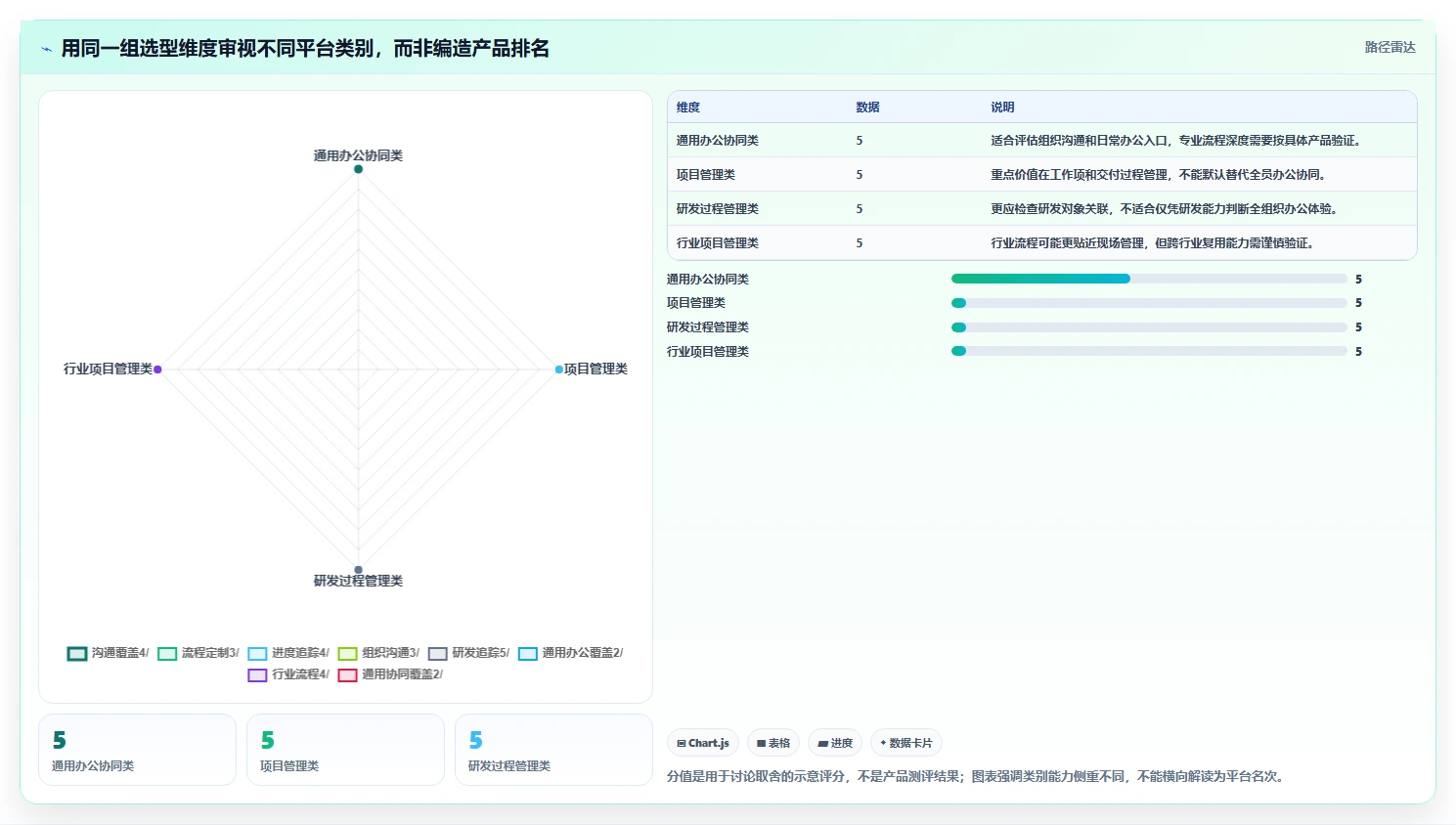1456x825 pixels.
Task: Toggle the 流程定制3/ legend item
Action: 199,653
